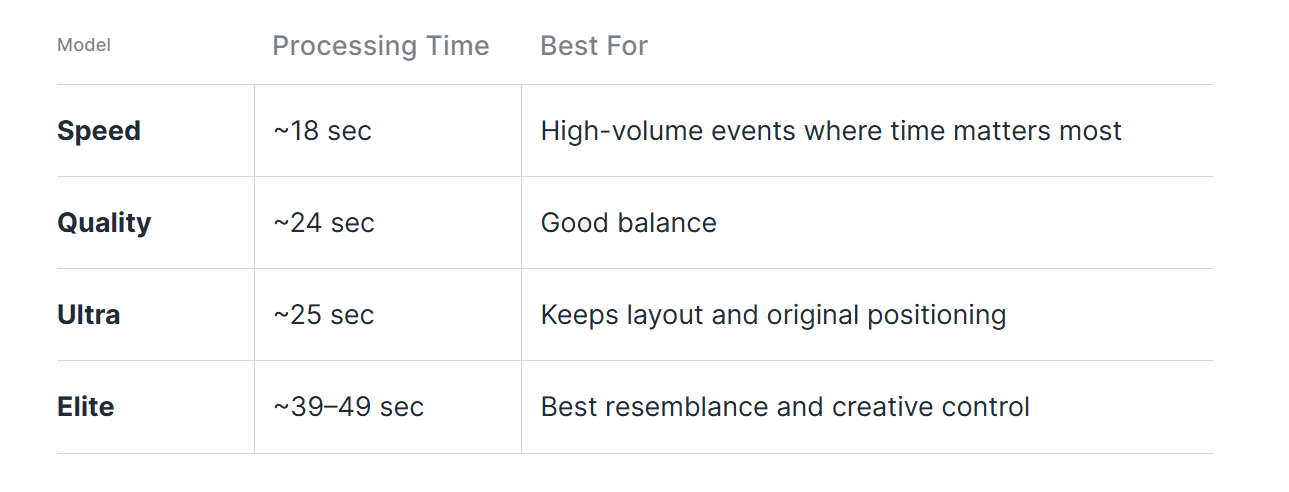Select the Elite model name
This screenshot has height=492, width=1289.
pyautogui.click(x=86, y=407)
